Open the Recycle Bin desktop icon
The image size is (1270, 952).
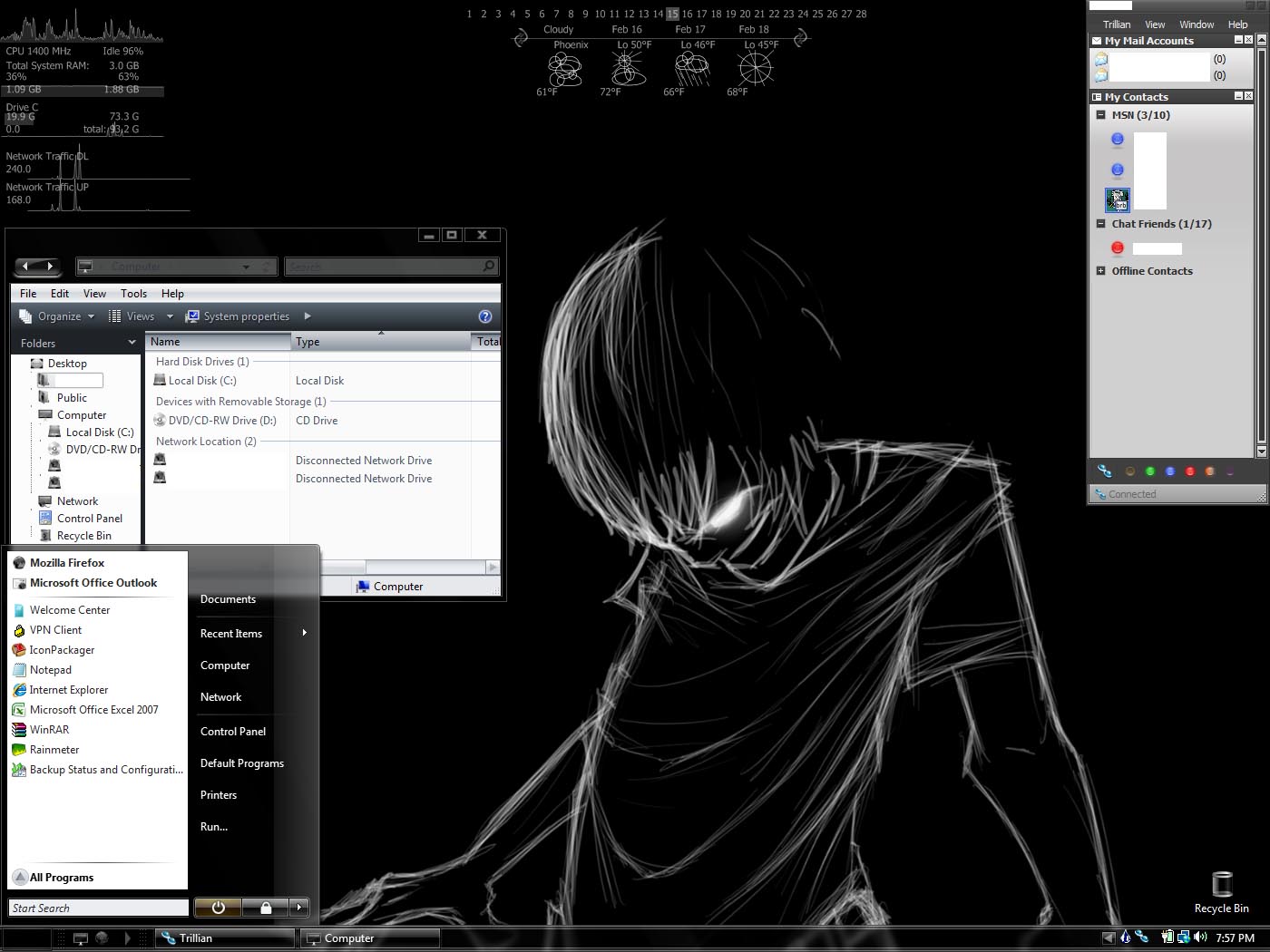pos(1222,892)
